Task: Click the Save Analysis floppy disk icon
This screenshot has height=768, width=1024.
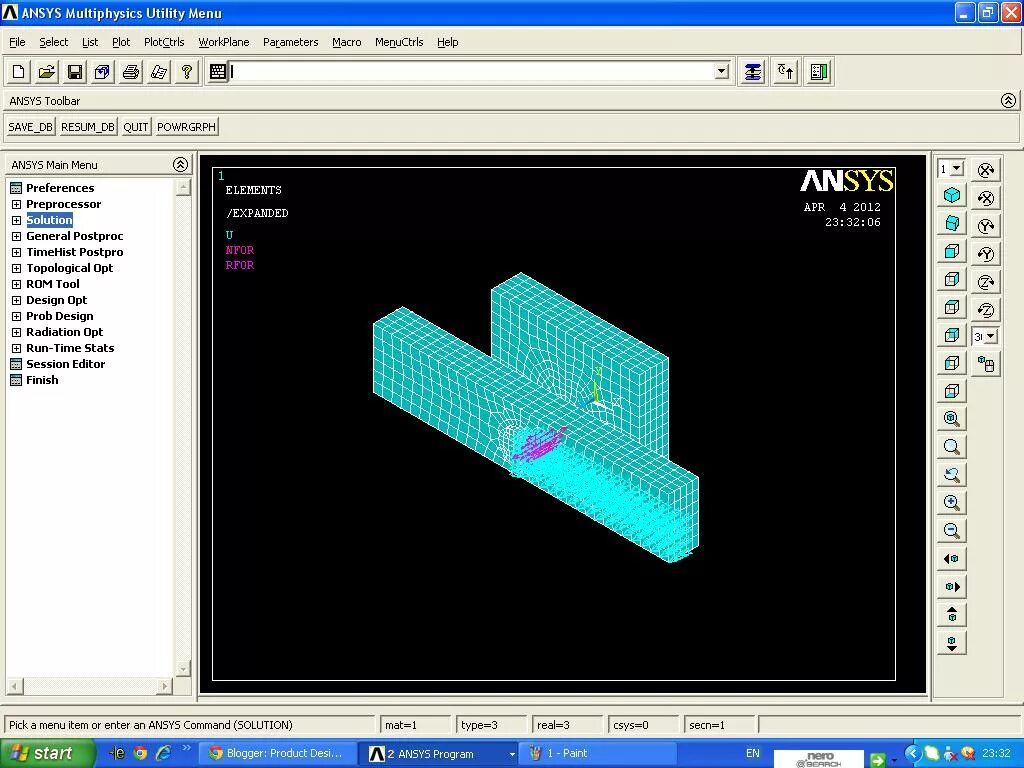Action: (75, 72)
